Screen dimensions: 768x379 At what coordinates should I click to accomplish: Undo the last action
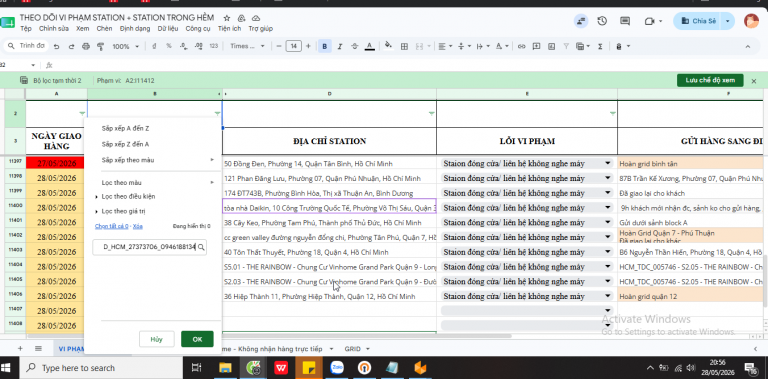[x=56, y=47]
